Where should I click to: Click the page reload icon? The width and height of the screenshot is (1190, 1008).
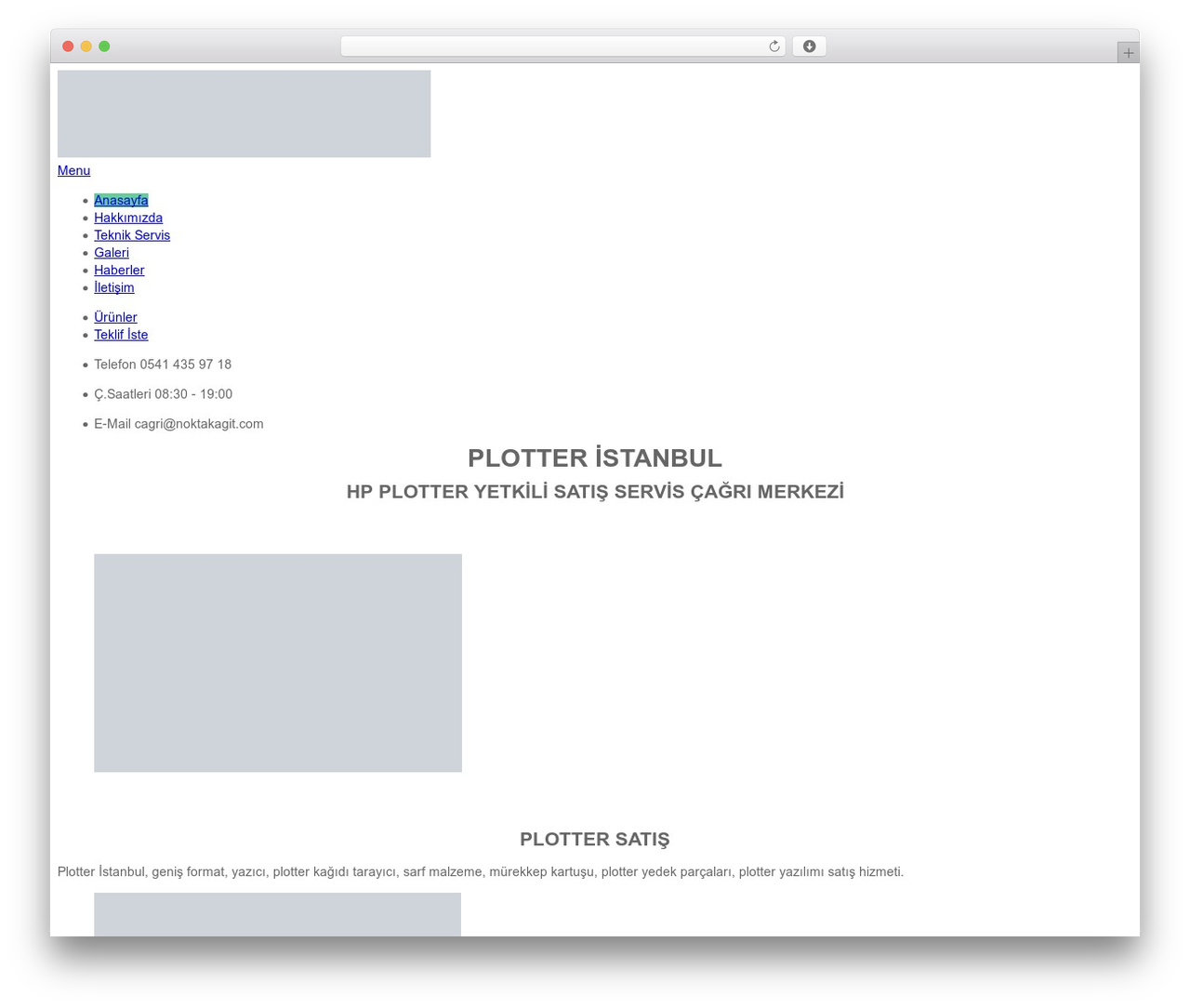pyautogui.click(x=773, y=46)
